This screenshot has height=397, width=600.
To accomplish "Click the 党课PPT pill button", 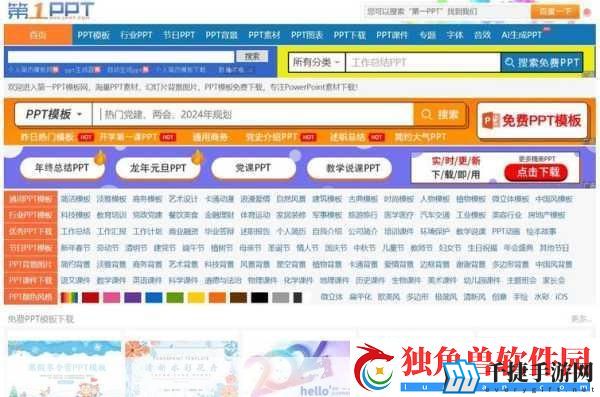I will (253, 168).
